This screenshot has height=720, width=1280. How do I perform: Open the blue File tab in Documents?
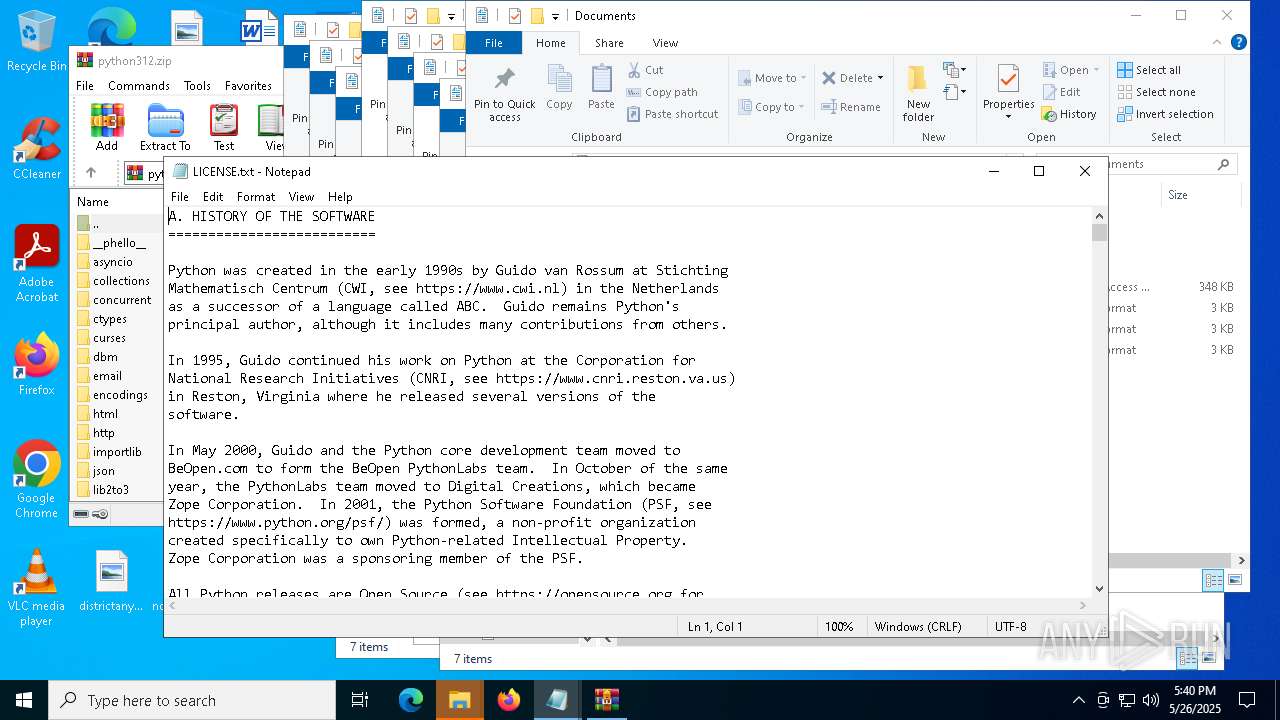494,43
